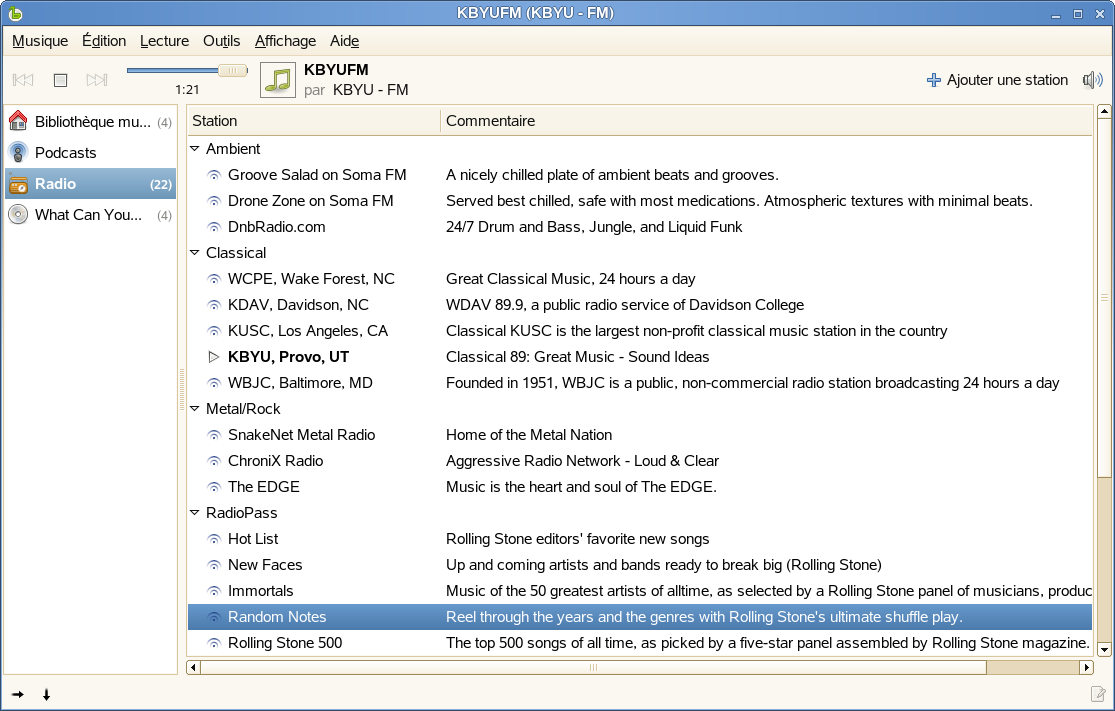Select the 'Immortals' station name
Screen dimensions: 1115x711
[x=260, y=591]
